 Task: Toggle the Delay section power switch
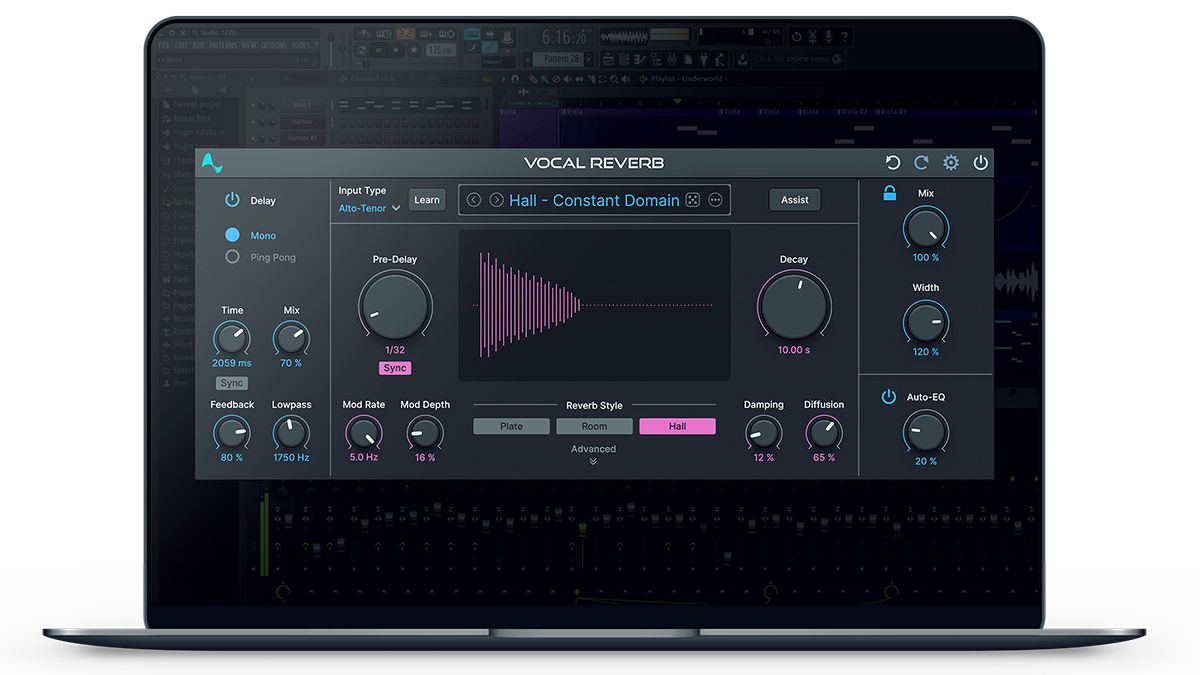(x=230, y=200)
